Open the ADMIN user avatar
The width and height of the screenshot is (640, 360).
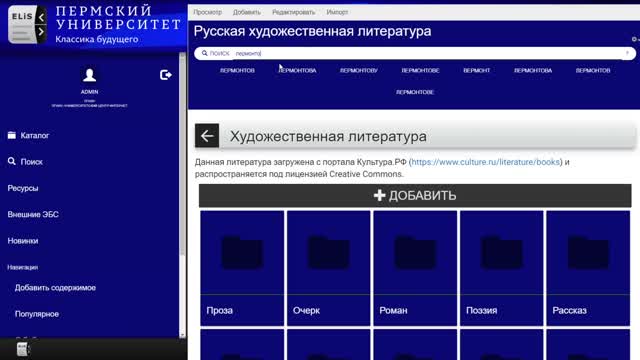[89, 75]
